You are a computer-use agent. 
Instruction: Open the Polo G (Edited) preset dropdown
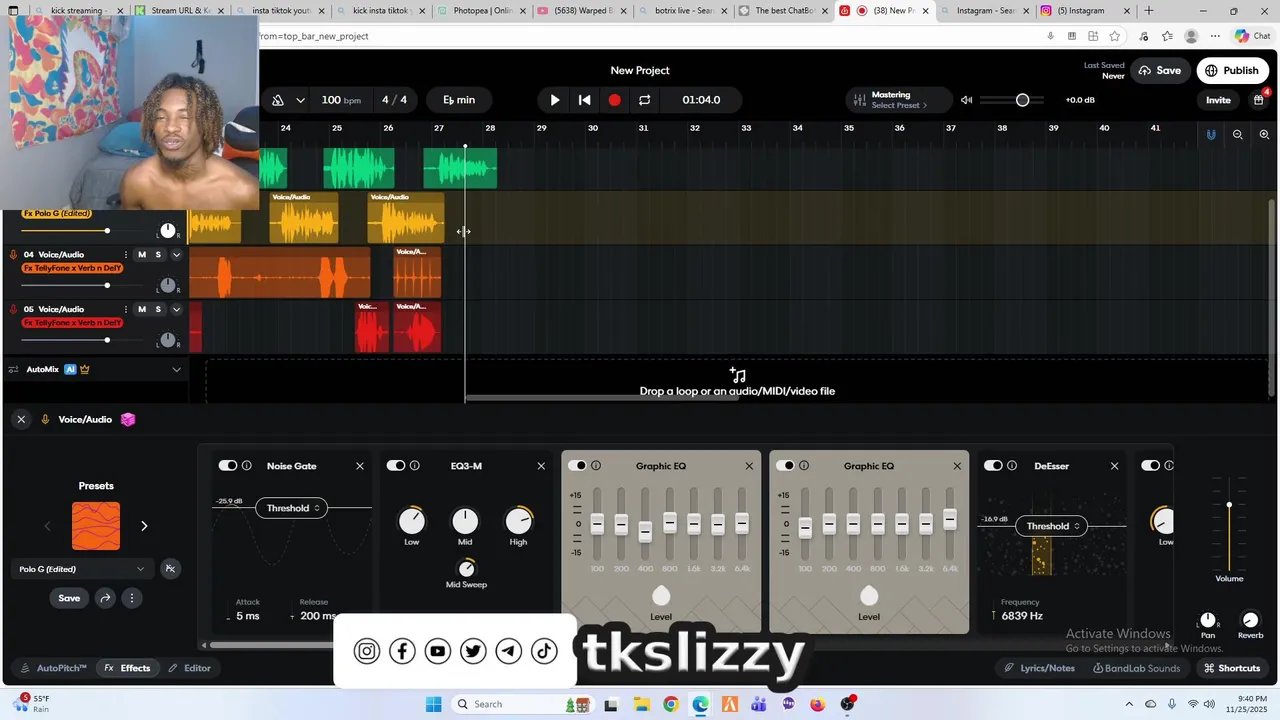coord(82,569)
